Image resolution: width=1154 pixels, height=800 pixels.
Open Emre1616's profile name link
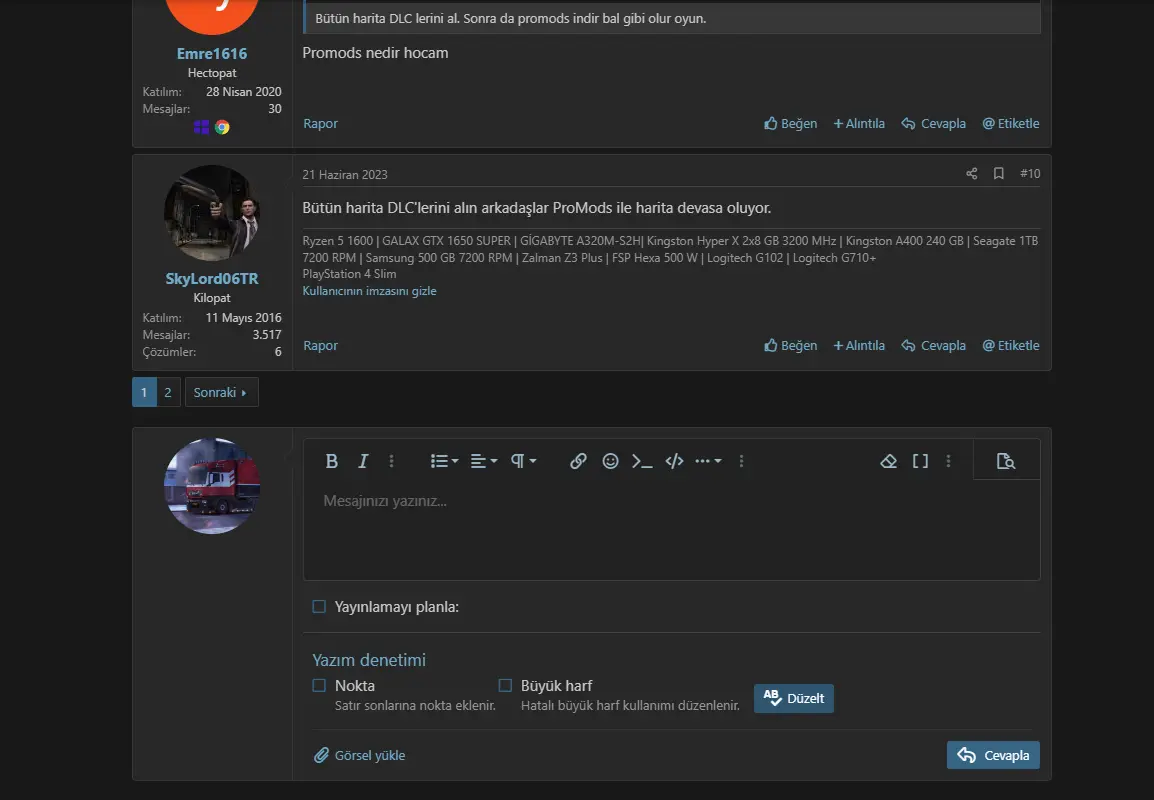coord(212,54)
